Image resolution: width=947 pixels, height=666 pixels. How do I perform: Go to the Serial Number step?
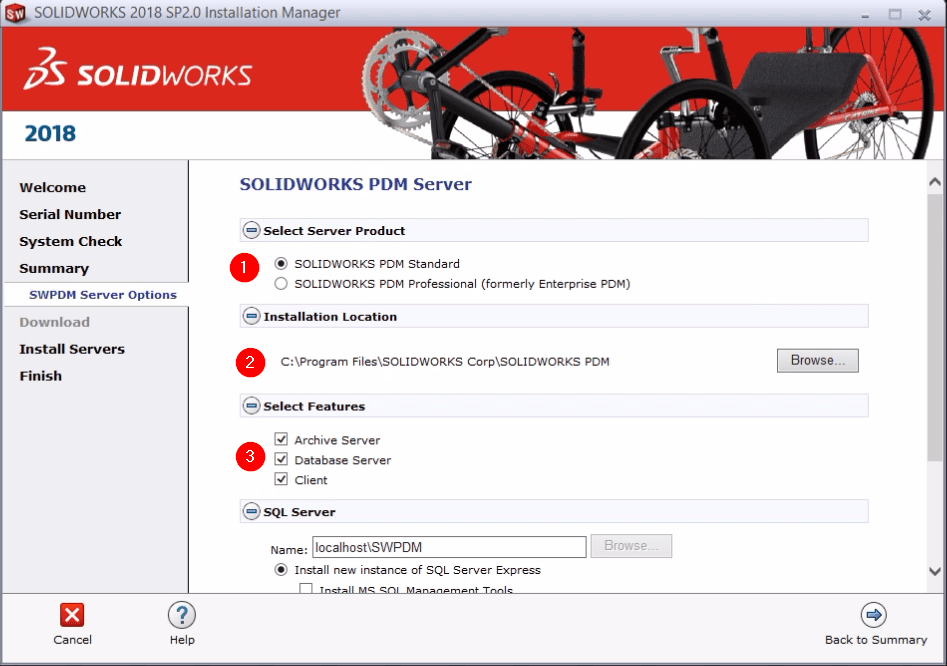pyautogui.click(x=70, y=214)
